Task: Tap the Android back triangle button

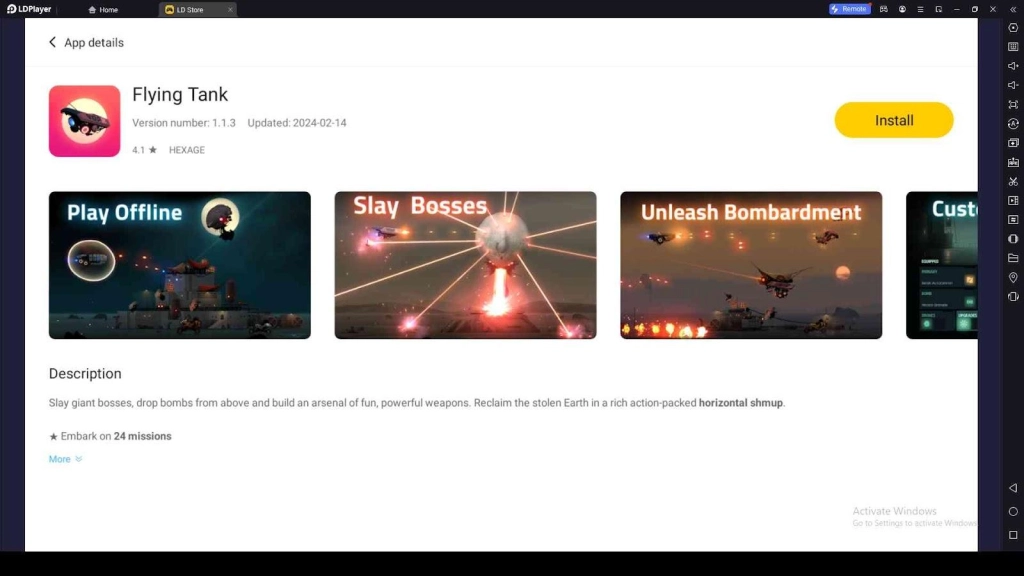Action: 1013,488
